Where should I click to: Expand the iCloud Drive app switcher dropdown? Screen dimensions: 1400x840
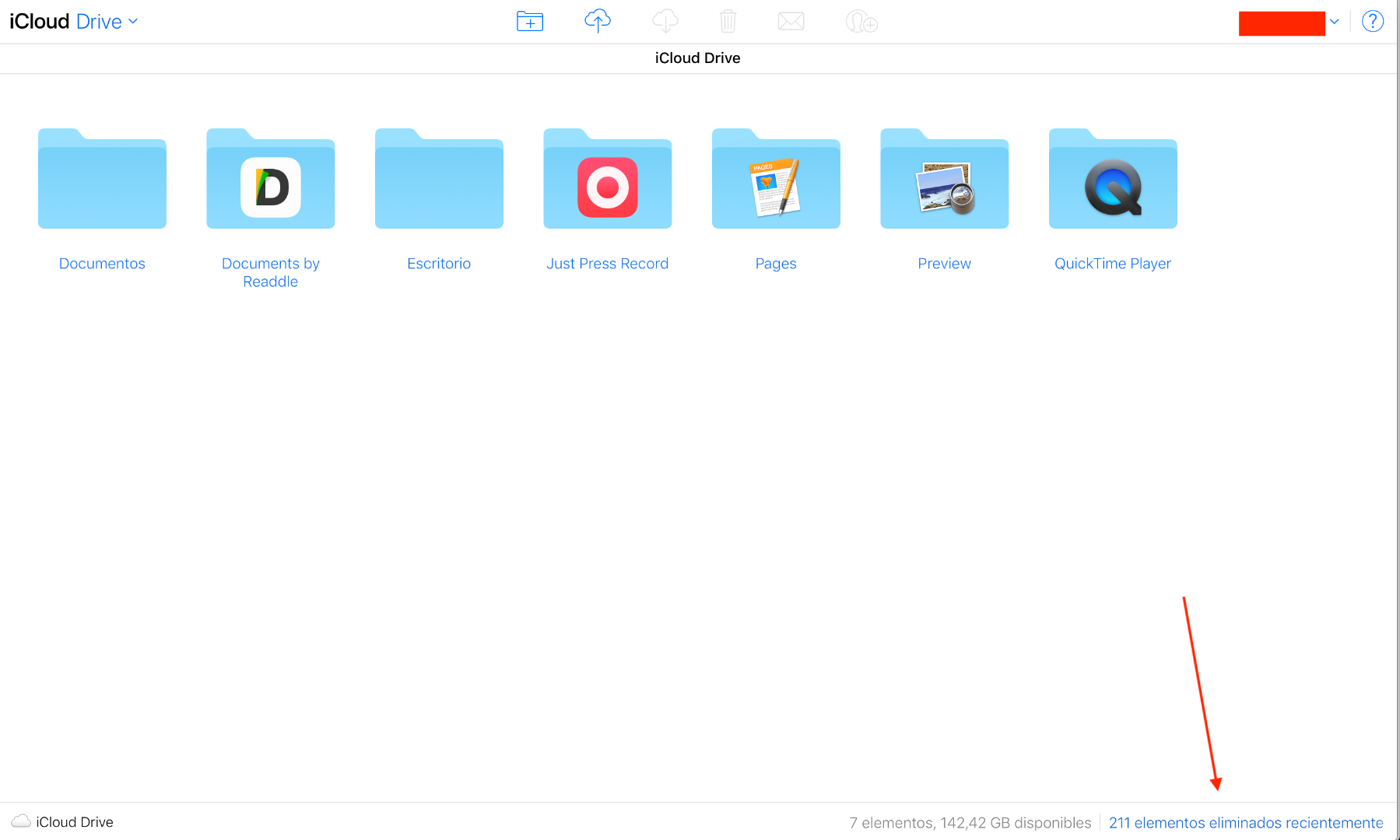tap(133, 21)
